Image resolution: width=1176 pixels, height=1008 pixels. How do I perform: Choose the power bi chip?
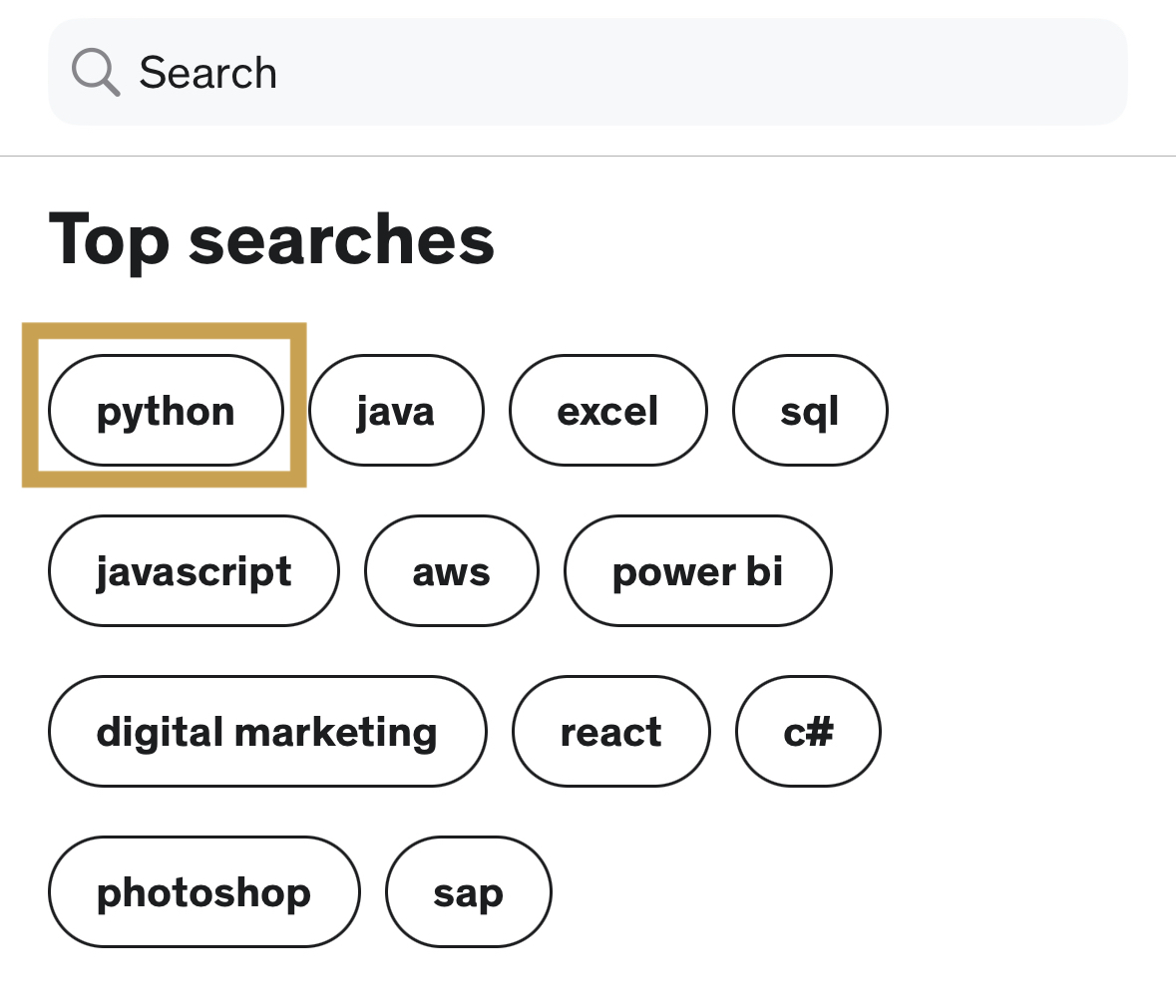697,571
